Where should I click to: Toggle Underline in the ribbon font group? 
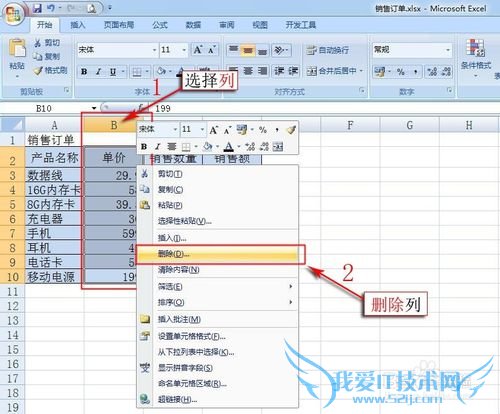pos(113,71)
